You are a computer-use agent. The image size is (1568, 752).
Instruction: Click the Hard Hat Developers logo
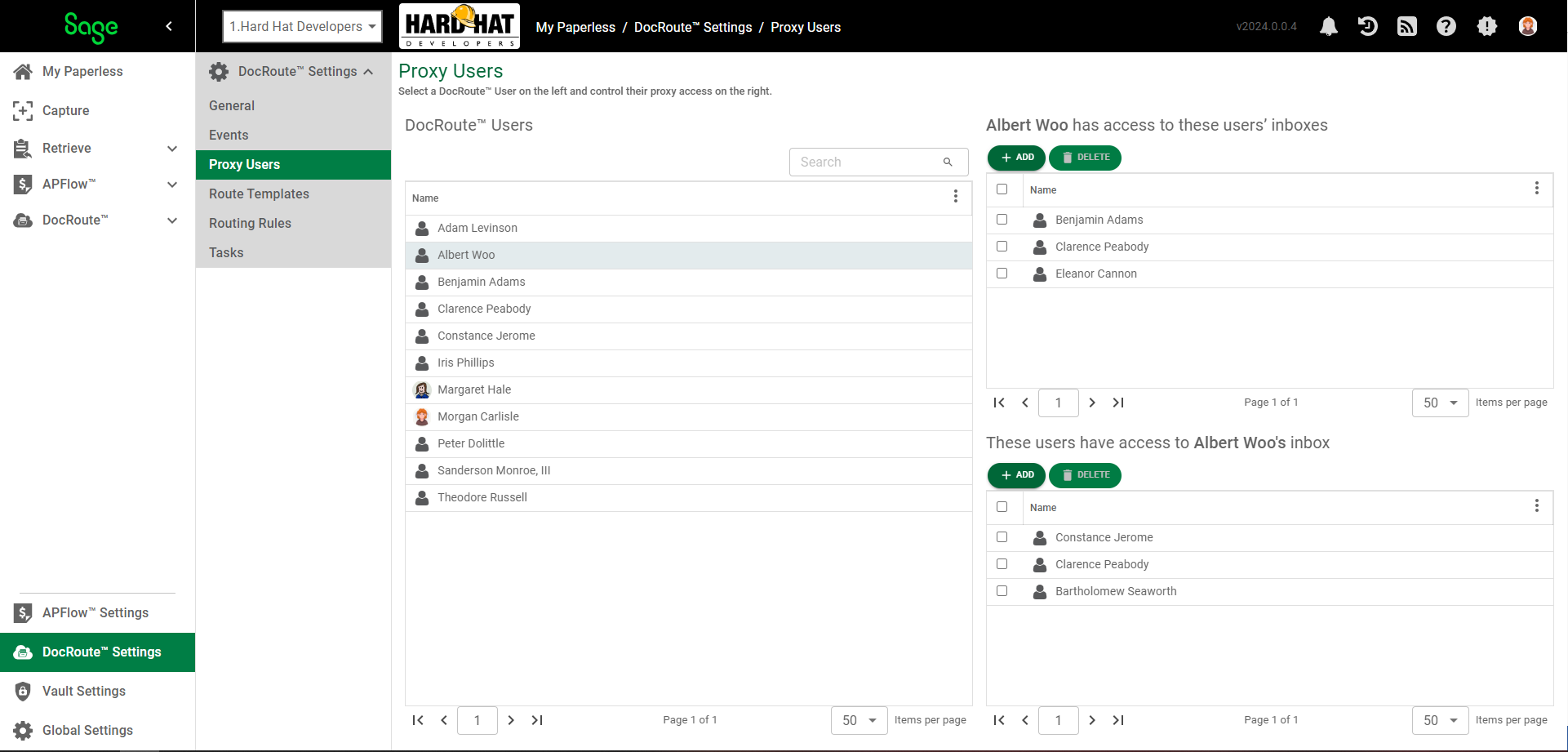tap(460, 26)
